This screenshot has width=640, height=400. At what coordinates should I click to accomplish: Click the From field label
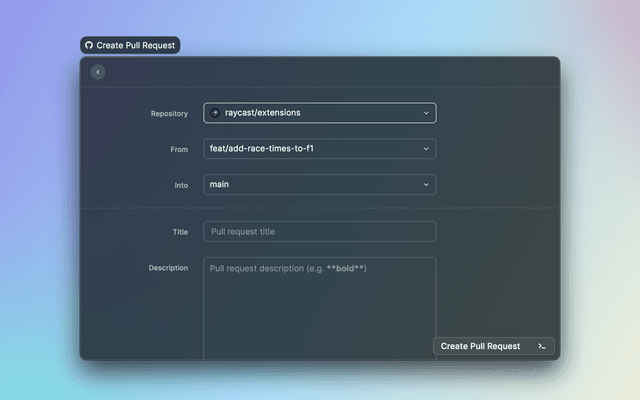pyautogui.click(x=179, y=150)
